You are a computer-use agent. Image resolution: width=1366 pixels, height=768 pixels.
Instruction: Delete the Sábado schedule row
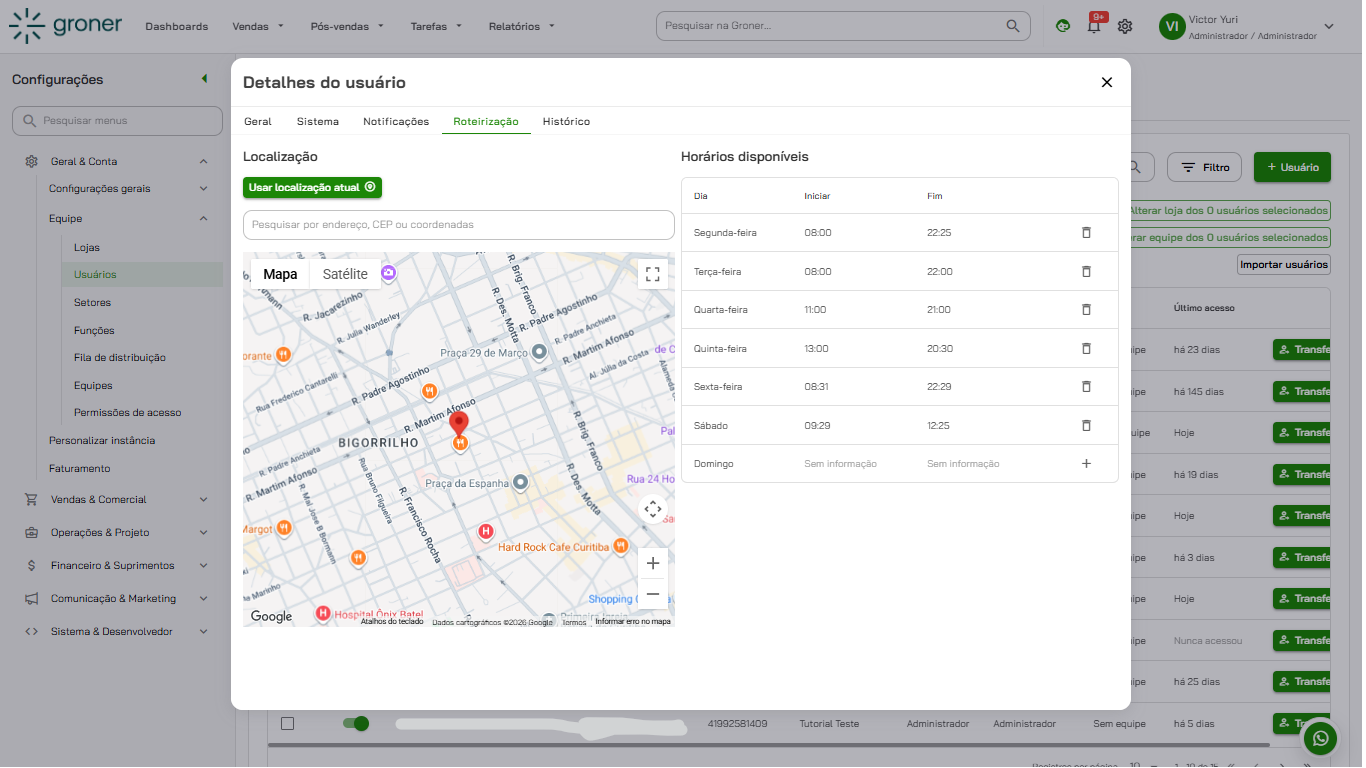(x=1086, y=425)
